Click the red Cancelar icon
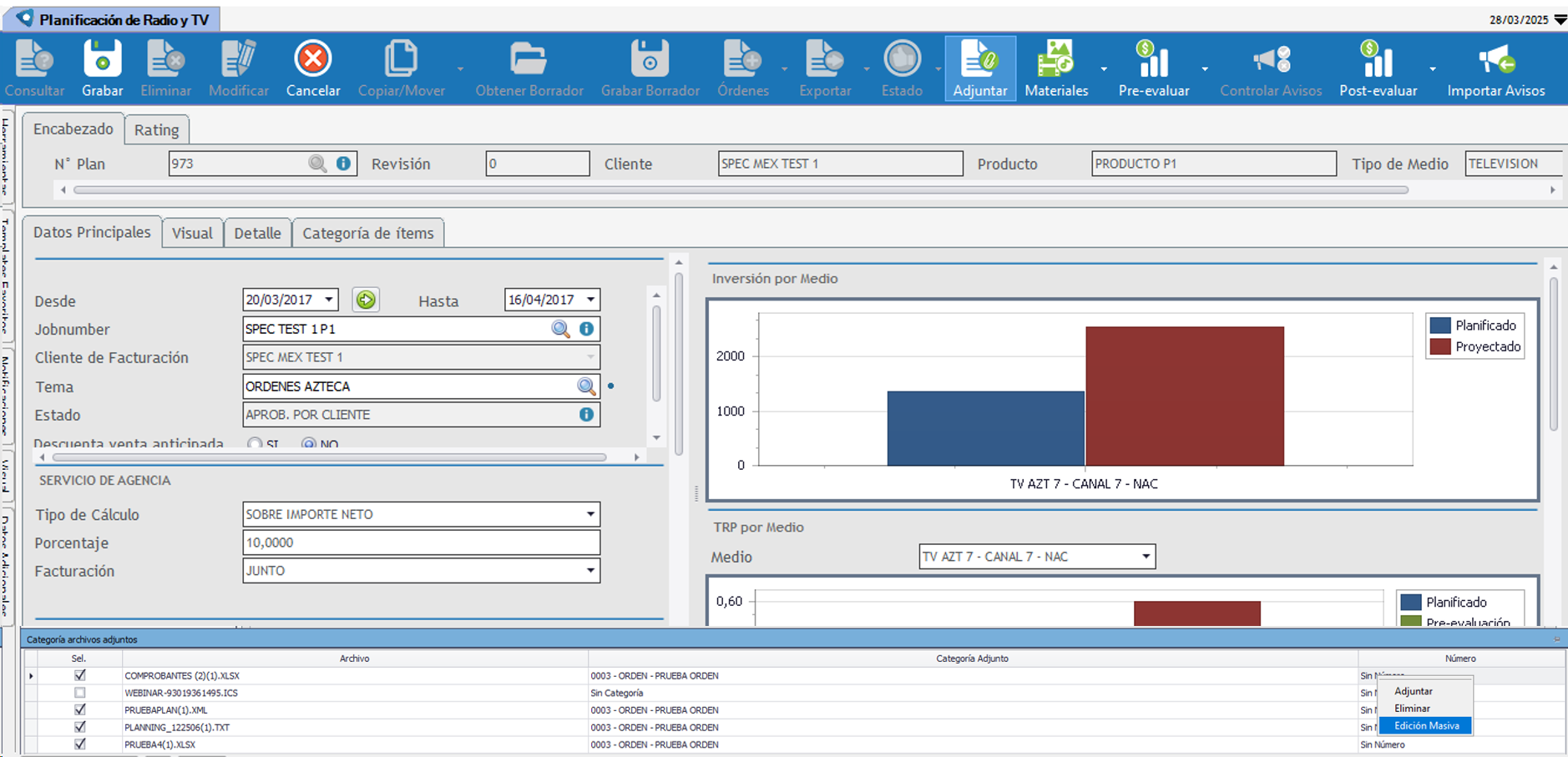Image resolution: width=1568 pixels, height=757 pixels. pos(313,60)
